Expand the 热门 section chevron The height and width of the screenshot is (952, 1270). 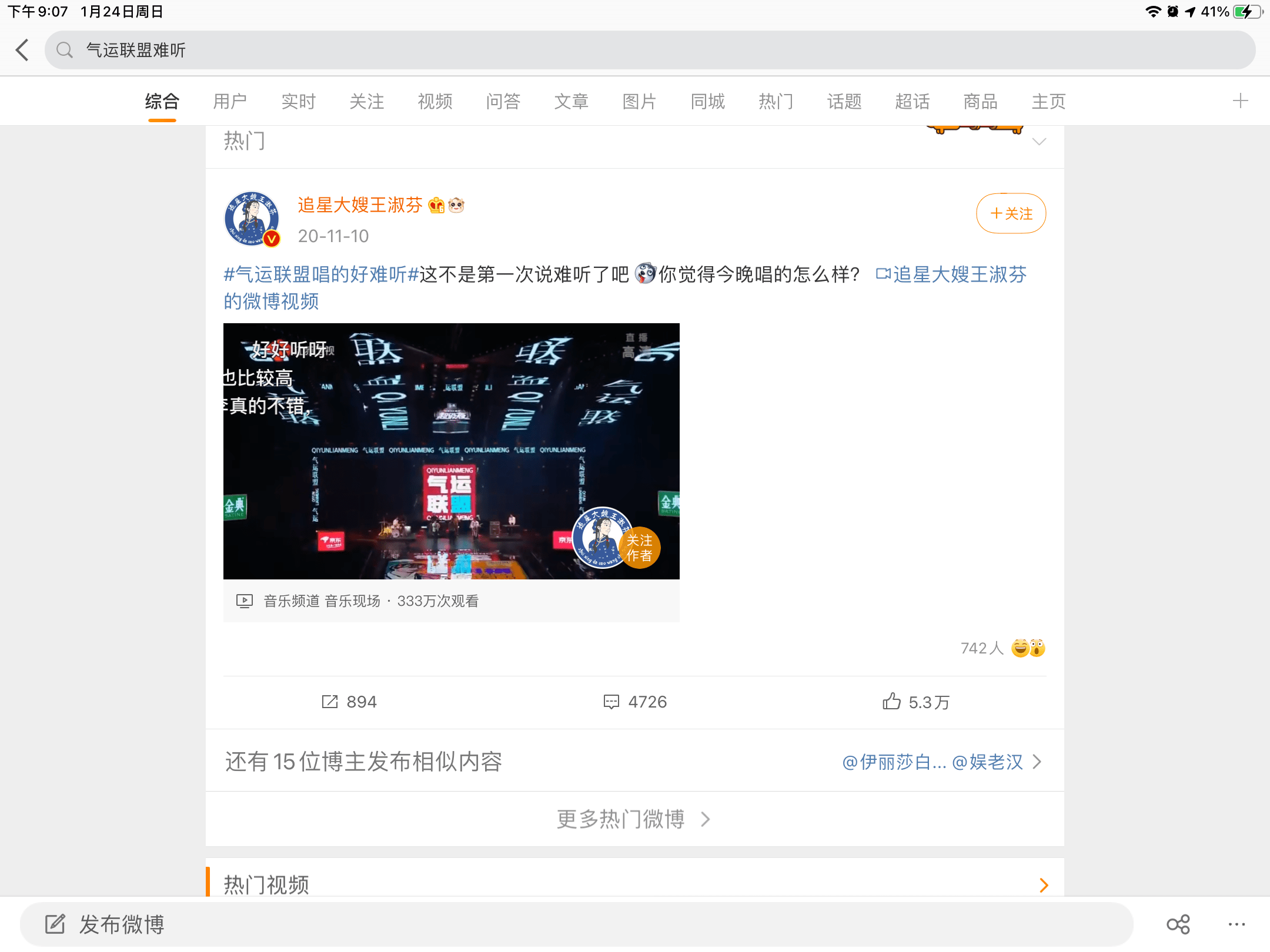point(1039,142)
